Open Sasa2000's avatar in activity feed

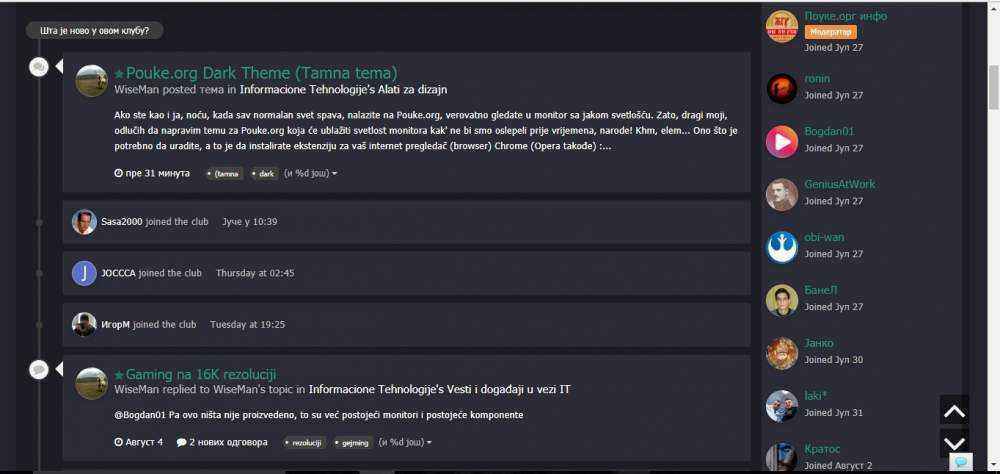point(84,222)
